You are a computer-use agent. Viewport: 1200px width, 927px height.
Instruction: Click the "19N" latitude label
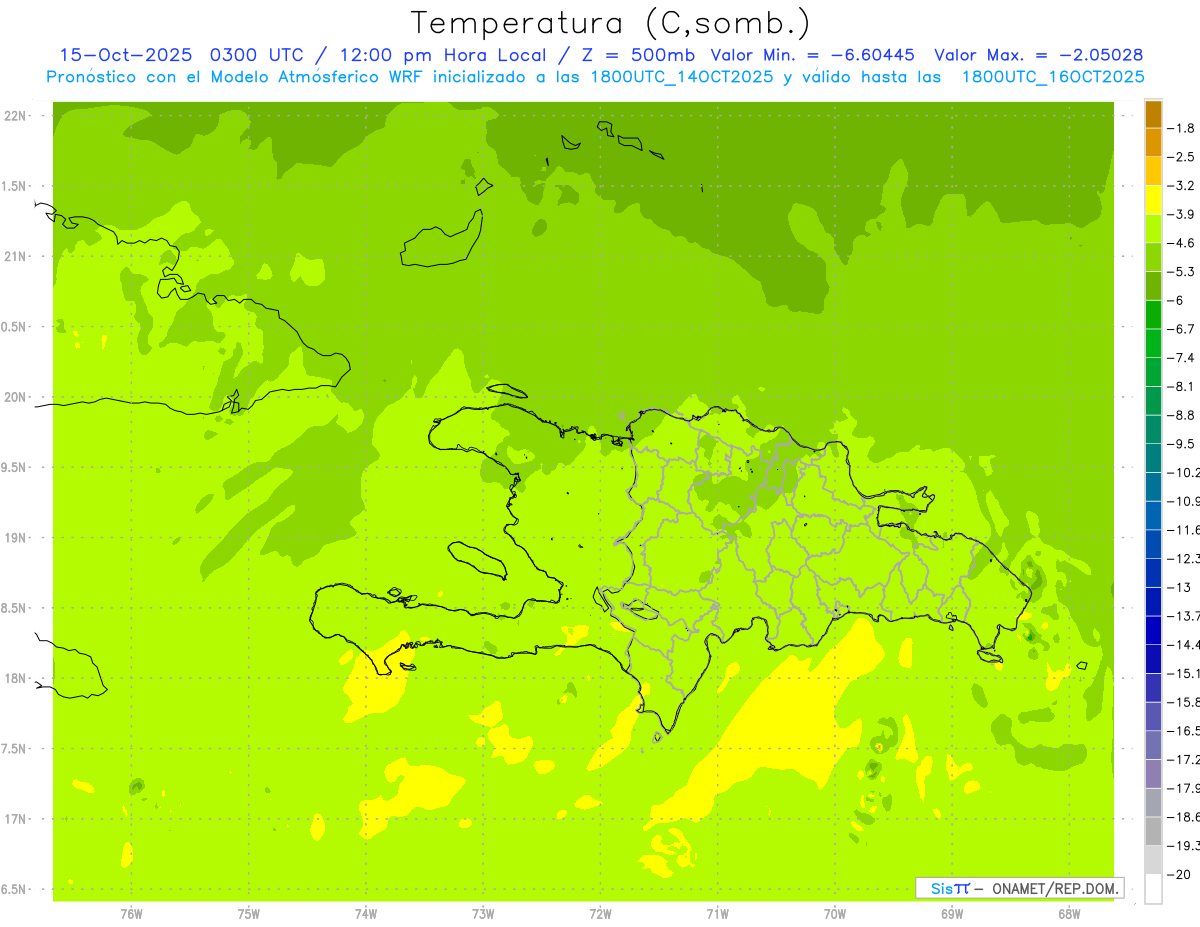15,538
